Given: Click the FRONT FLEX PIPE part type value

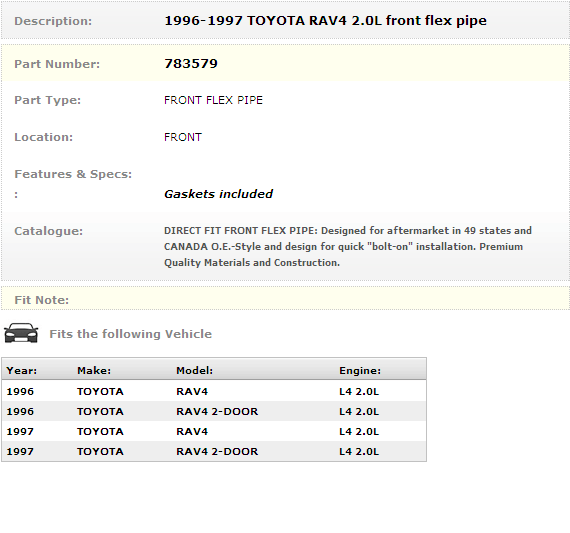Looking at the screenshot, I should (213, 100).
